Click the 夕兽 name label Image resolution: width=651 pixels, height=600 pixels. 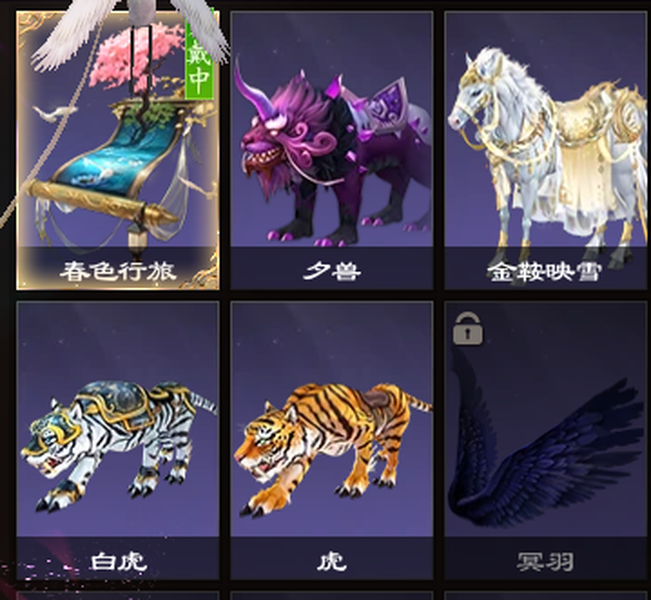click(x=332, y=272)
